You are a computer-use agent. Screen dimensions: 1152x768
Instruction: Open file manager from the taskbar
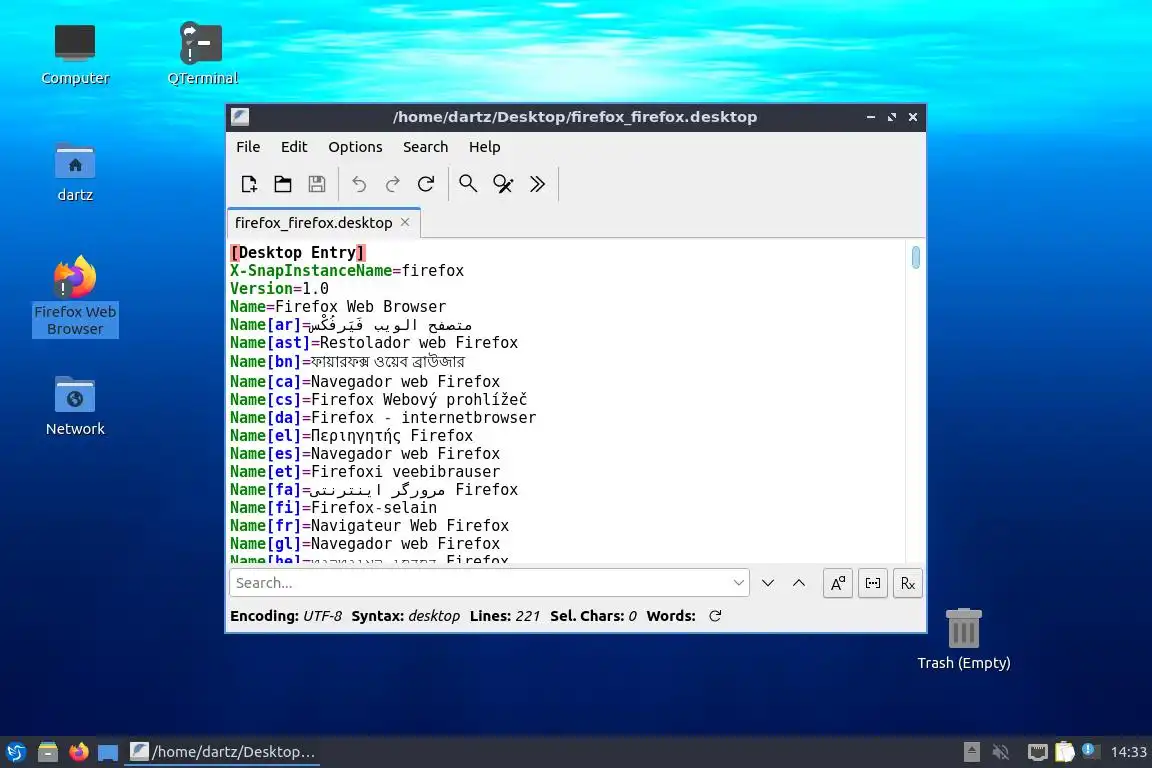pyautogui.click(x=48, y=752)
